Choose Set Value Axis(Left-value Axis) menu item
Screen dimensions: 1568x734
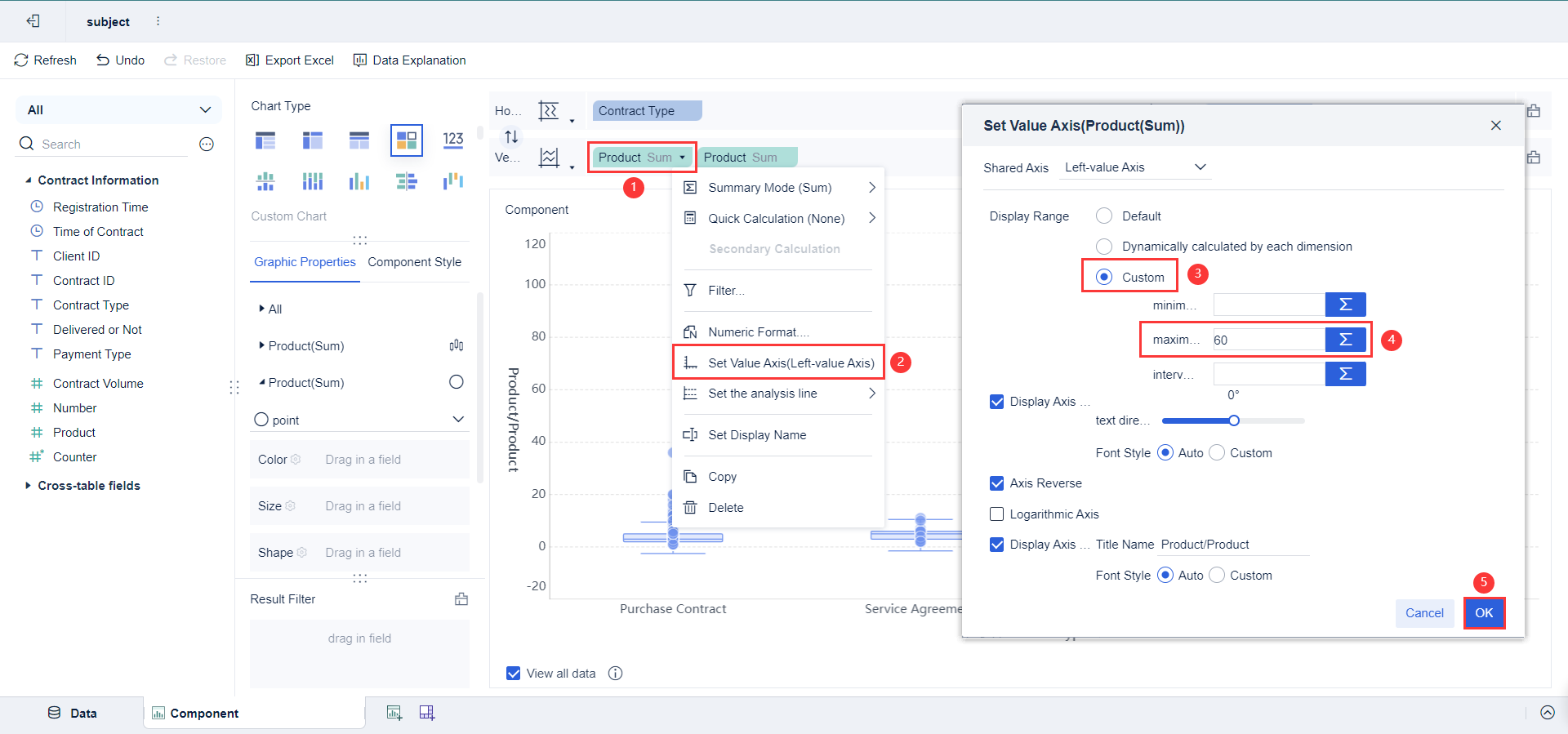pos(791,363)
